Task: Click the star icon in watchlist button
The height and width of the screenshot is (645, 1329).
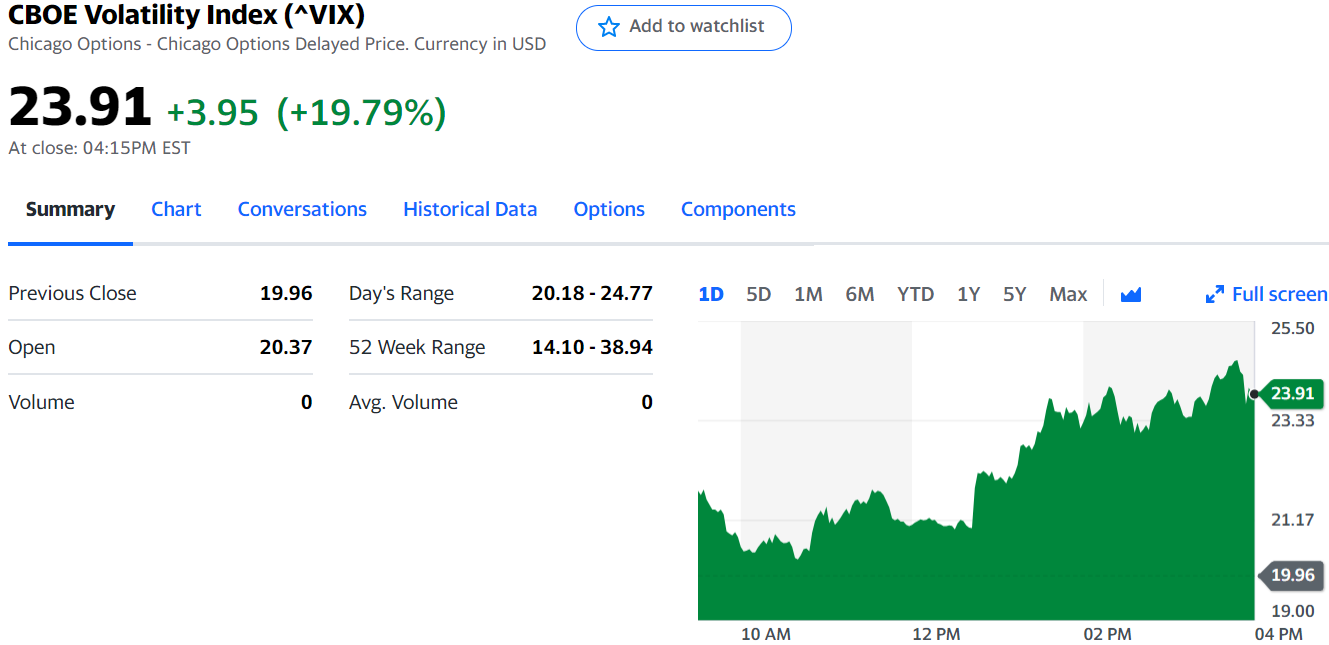Action: point(608,27)
